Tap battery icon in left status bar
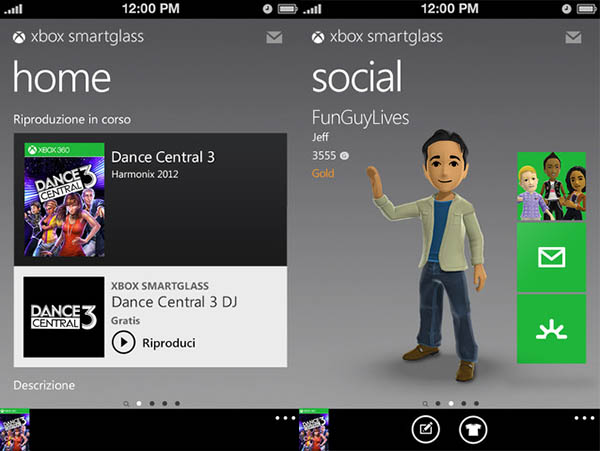Image resolution: width=600 pixels, height=451 pixels. (x=287, y=9)
